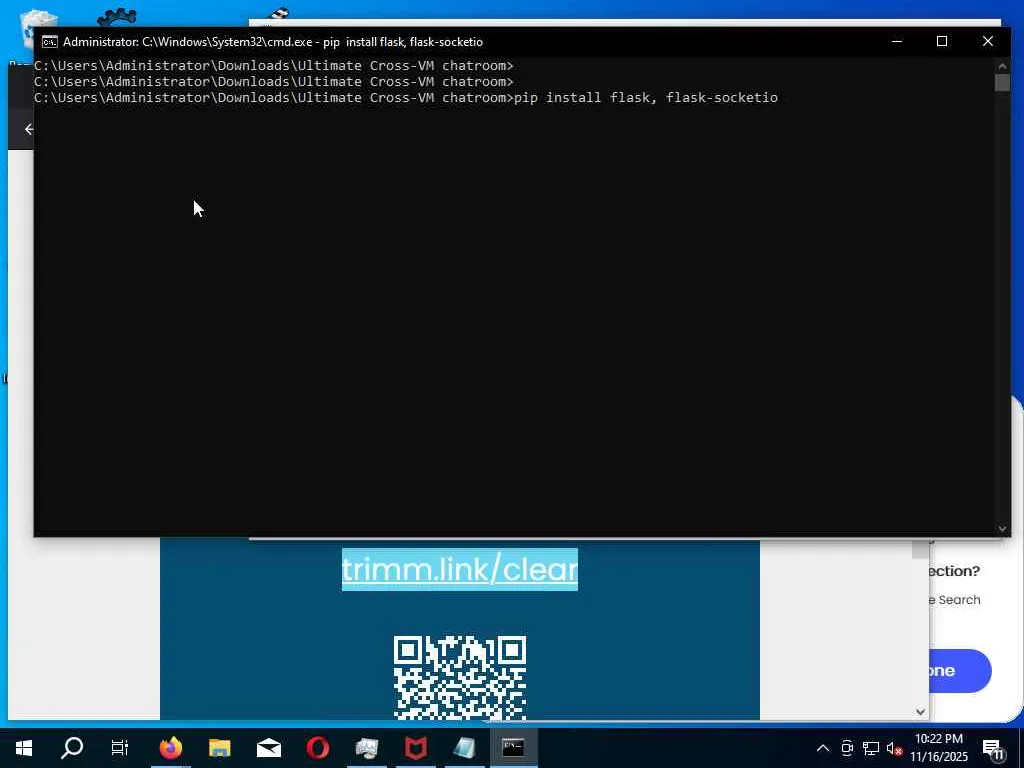Minimize the cmd window
This screenshot has width=1024, height=768.
(x=897, y=41)
